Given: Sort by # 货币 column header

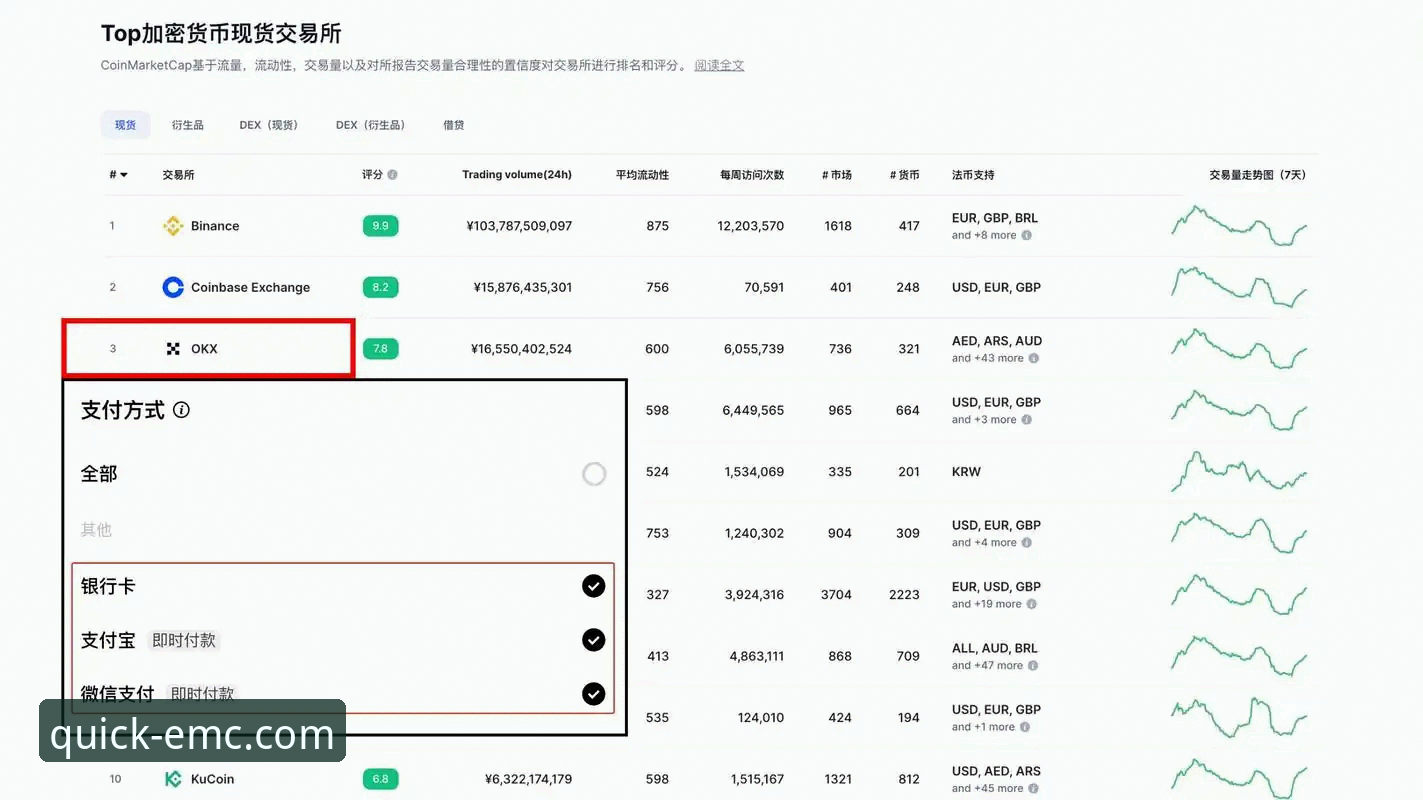Looking at the screenshot, I should 905,175.
